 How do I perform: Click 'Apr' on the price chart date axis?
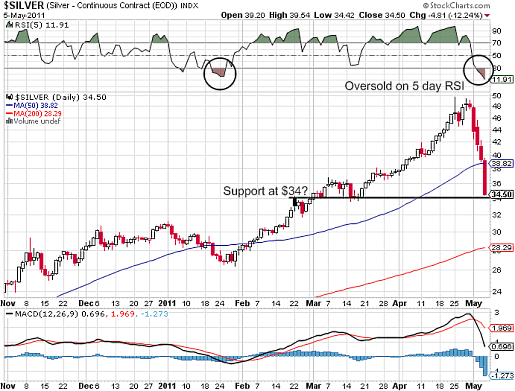[399, 303]
